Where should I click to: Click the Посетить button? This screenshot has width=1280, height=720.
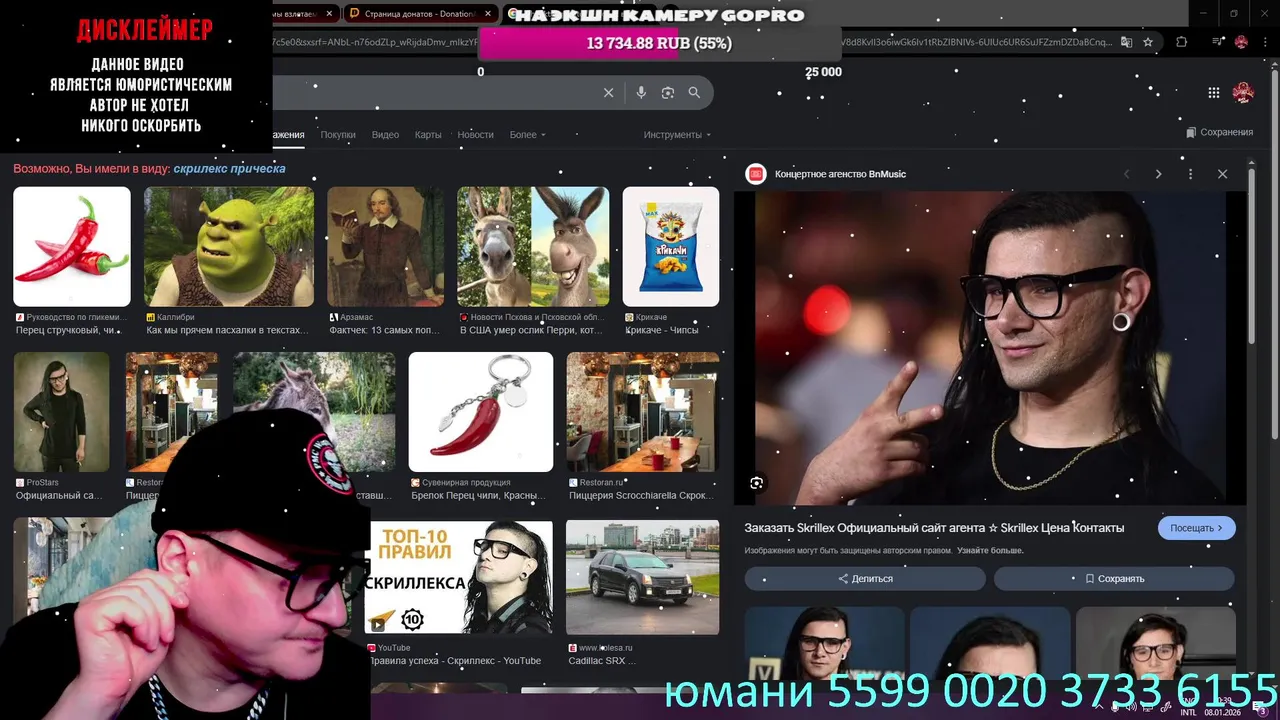[x=1197, y=528]
